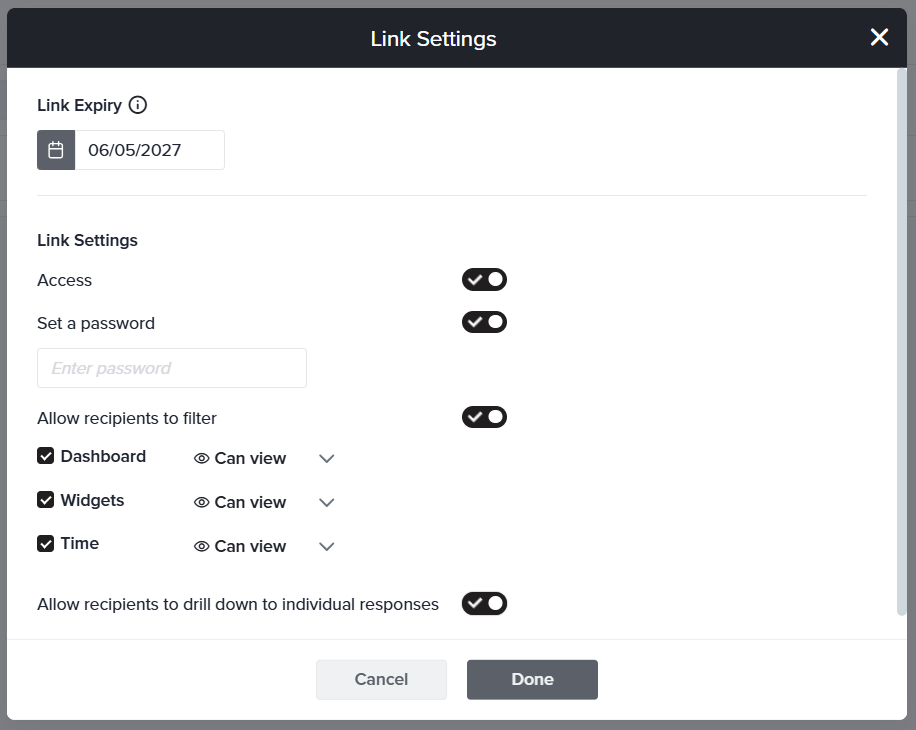
Task: Expand the Dashboard permission dropdown
Action: 326,459
